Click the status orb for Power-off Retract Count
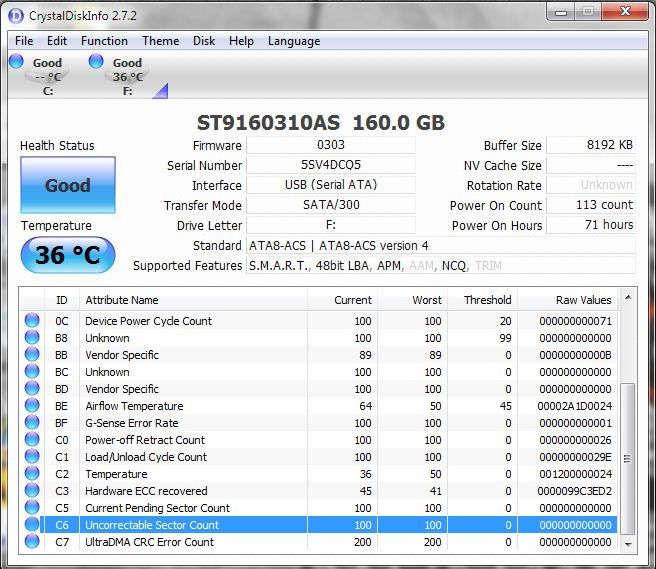The width and height of the screenshot is (656, 569). coord(32,439)
